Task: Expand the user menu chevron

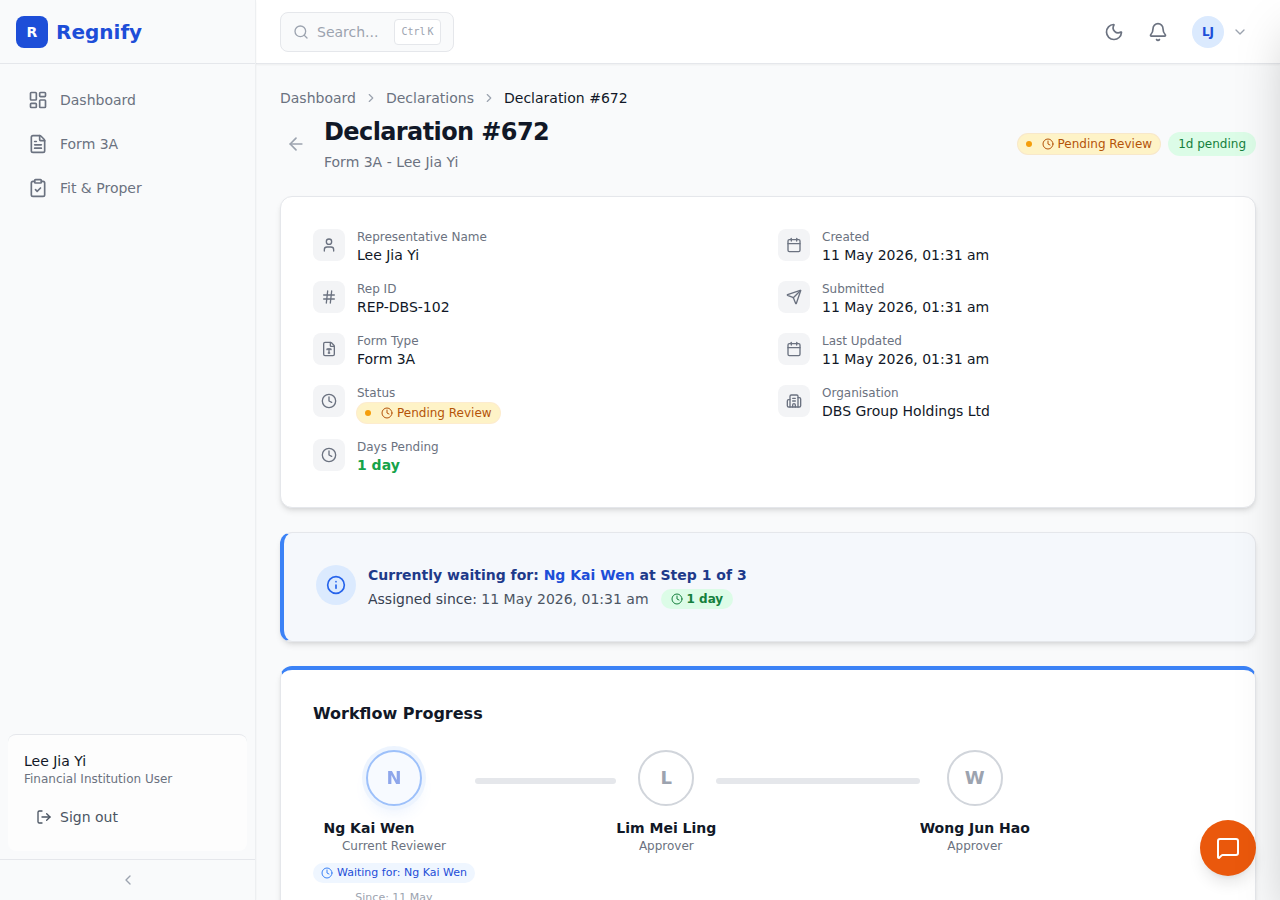Action: (1240, 32)
